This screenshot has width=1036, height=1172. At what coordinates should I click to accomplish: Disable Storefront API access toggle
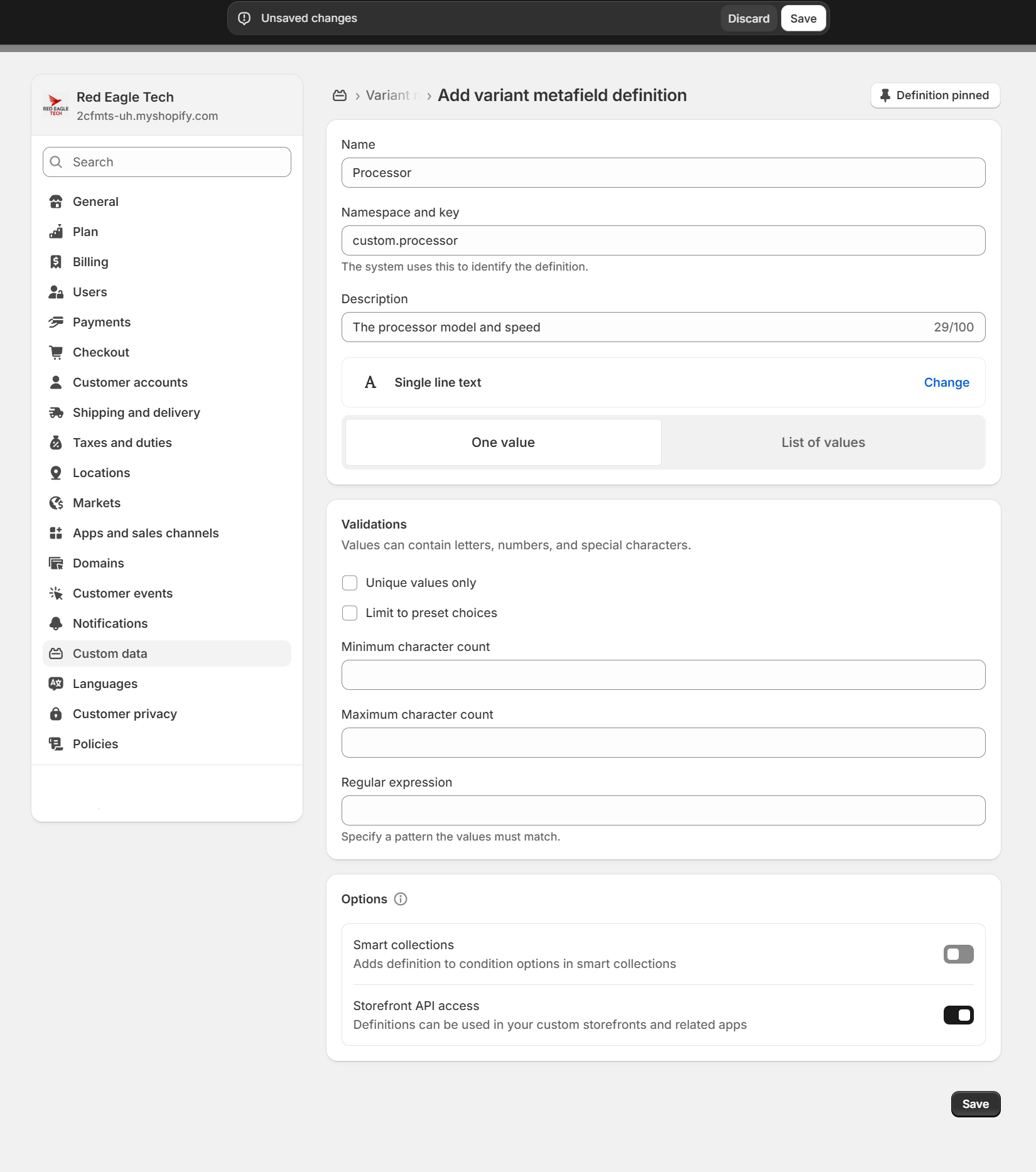pos(958,1015)
